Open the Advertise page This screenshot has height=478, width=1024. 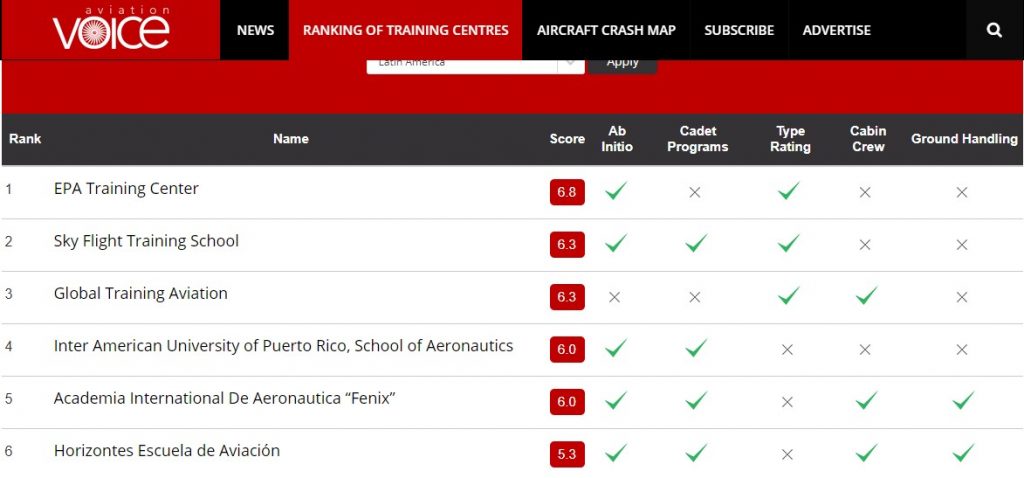click(x=837, y=30)
